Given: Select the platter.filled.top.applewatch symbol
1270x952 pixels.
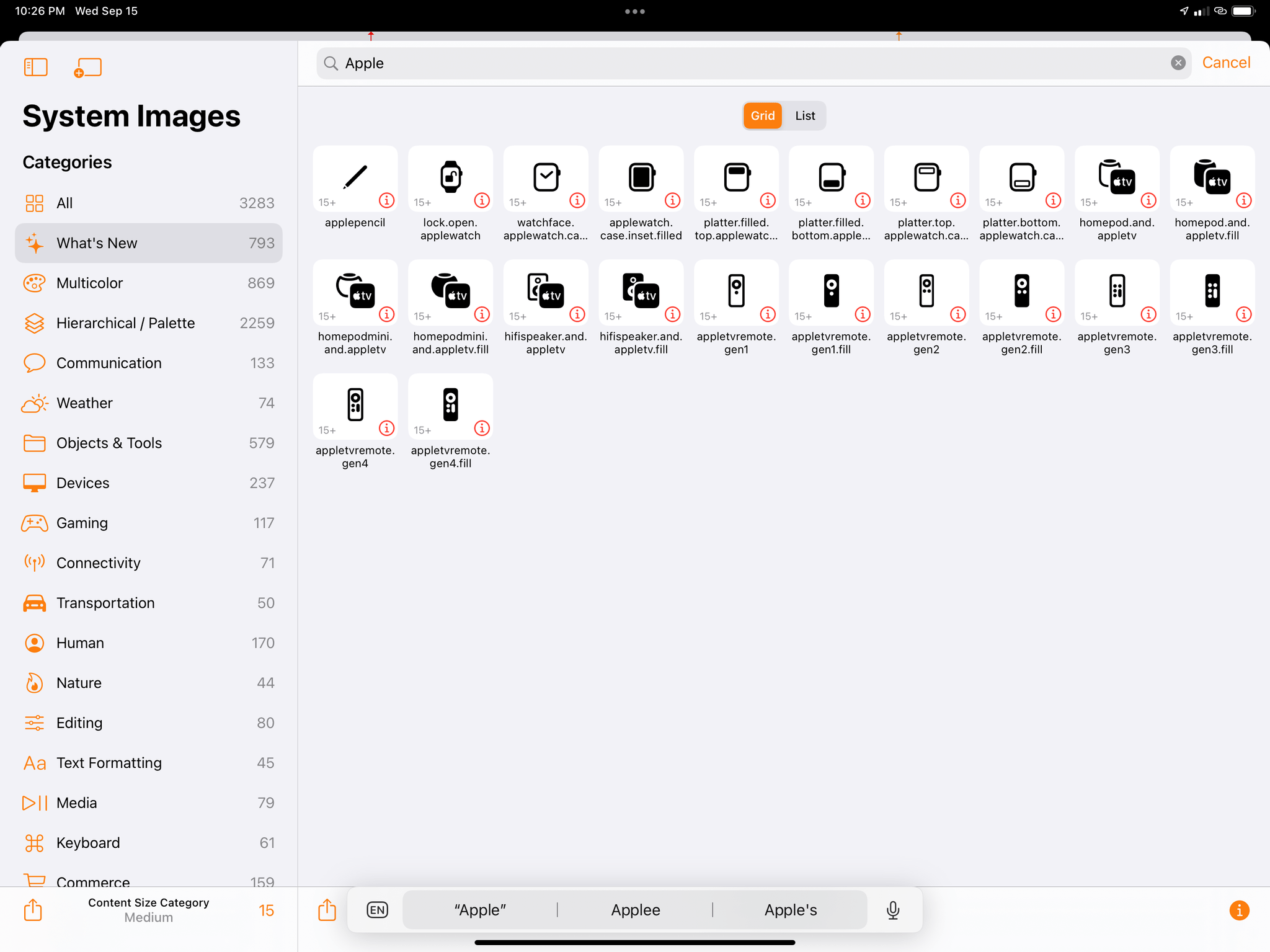Looking at the screenshot, I should [736, 177].
